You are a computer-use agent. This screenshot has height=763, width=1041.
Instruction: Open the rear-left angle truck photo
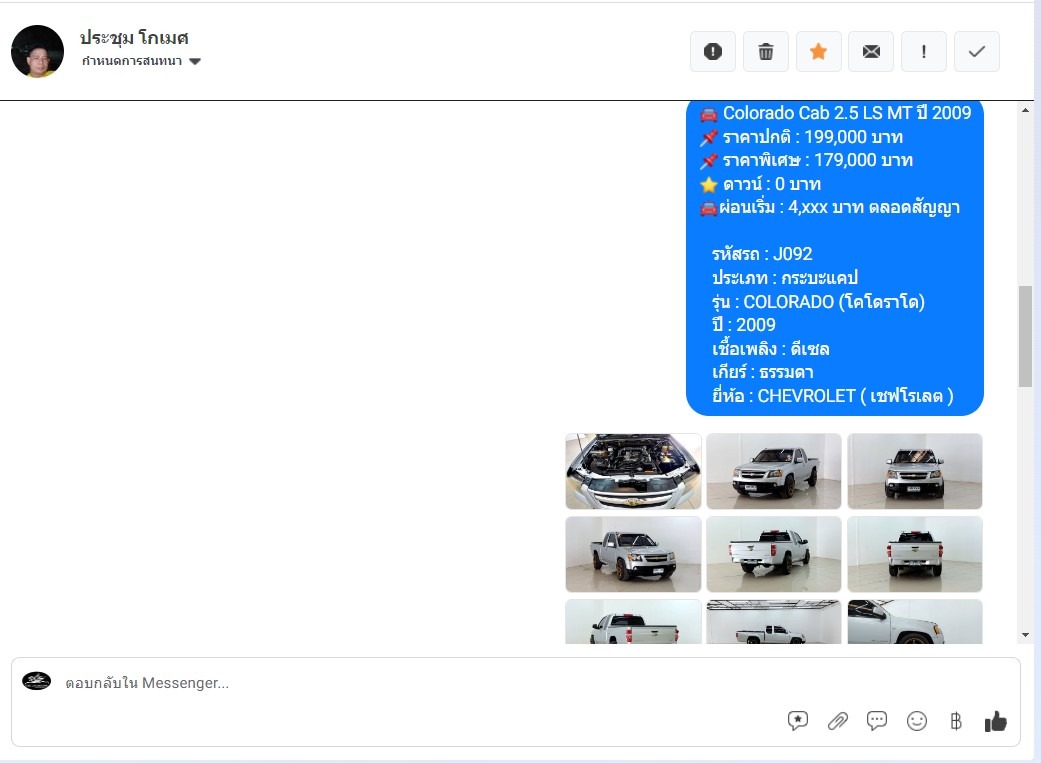point(774,554)
